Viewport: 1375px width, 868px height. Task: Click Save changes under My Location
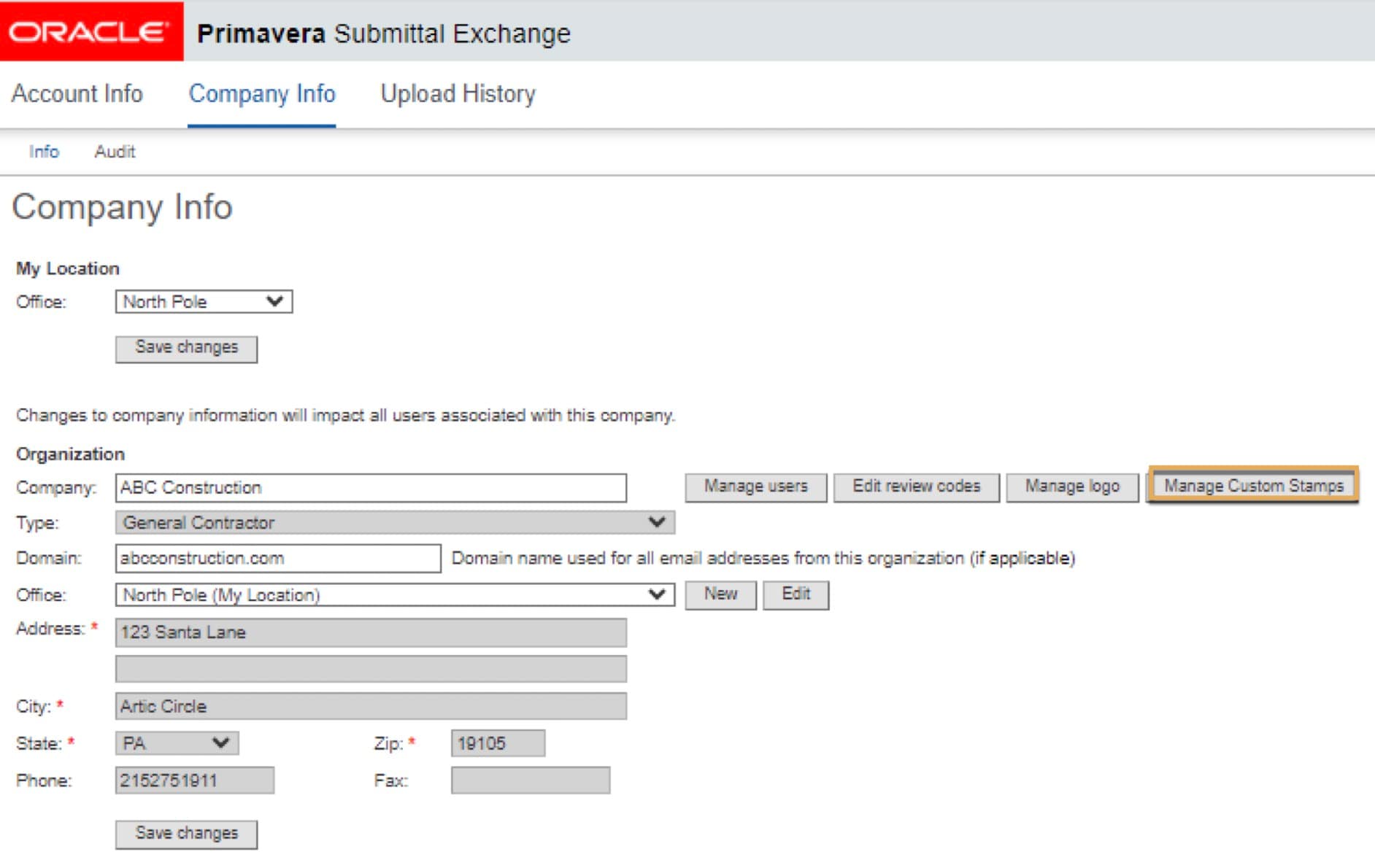coord(186,348)
